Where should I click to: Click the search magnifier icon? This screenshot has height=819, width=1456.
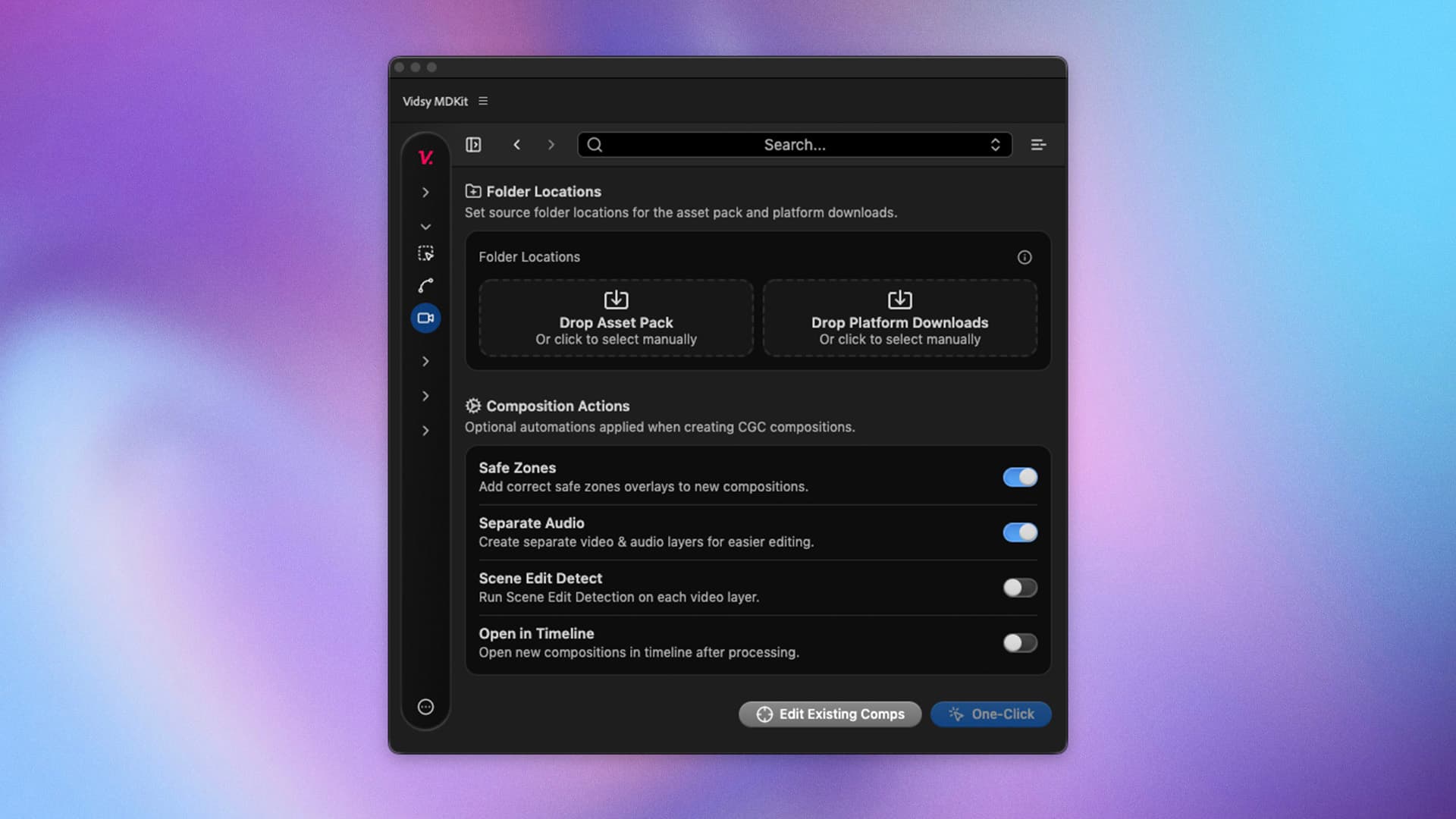tap(595, 144)
